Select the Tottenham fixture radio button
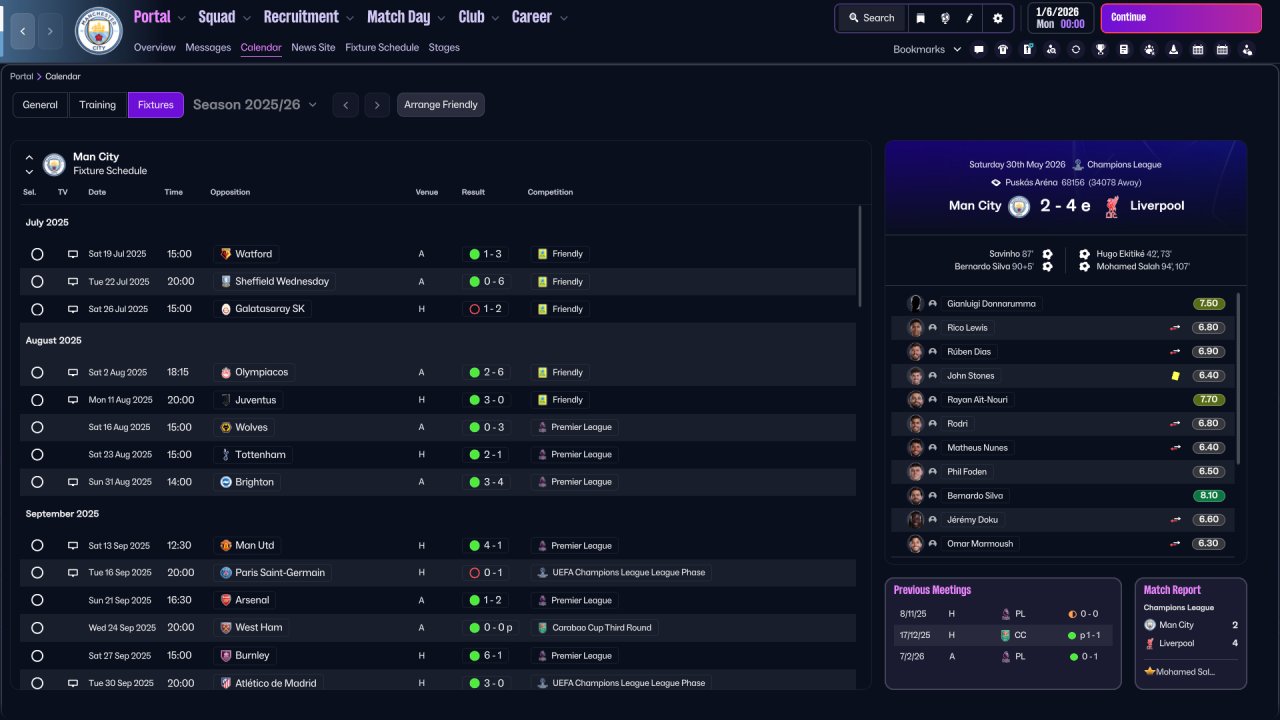This screenshot has height=720, width=1280. click(x=37, y=455)
